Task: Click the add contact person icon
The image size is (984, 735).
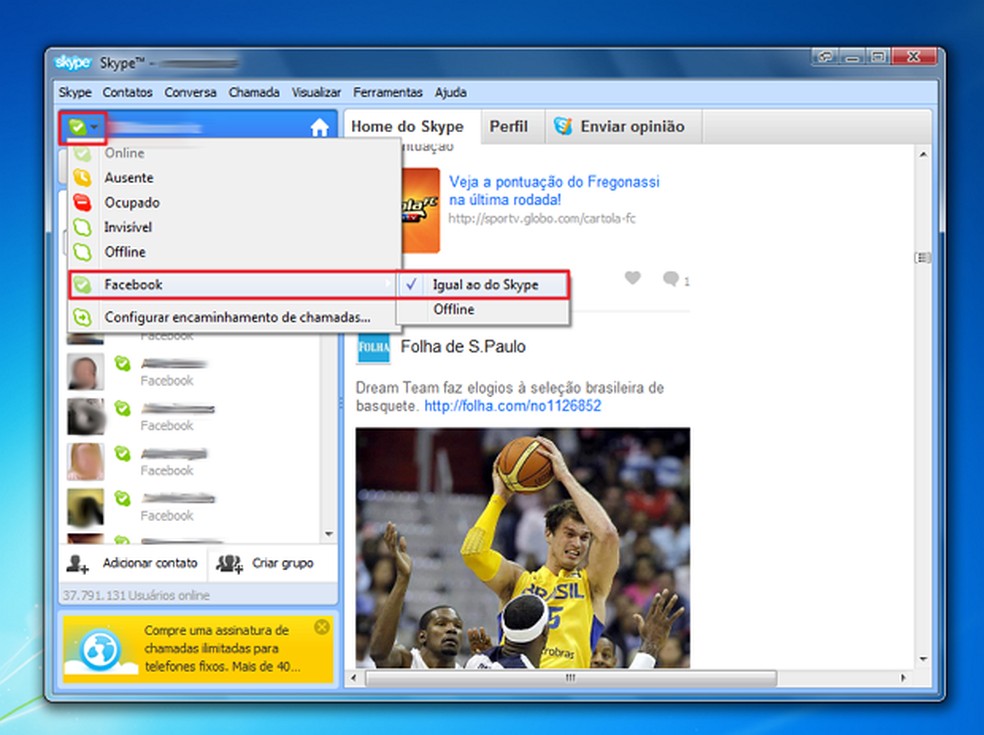Action: [77, 564]
